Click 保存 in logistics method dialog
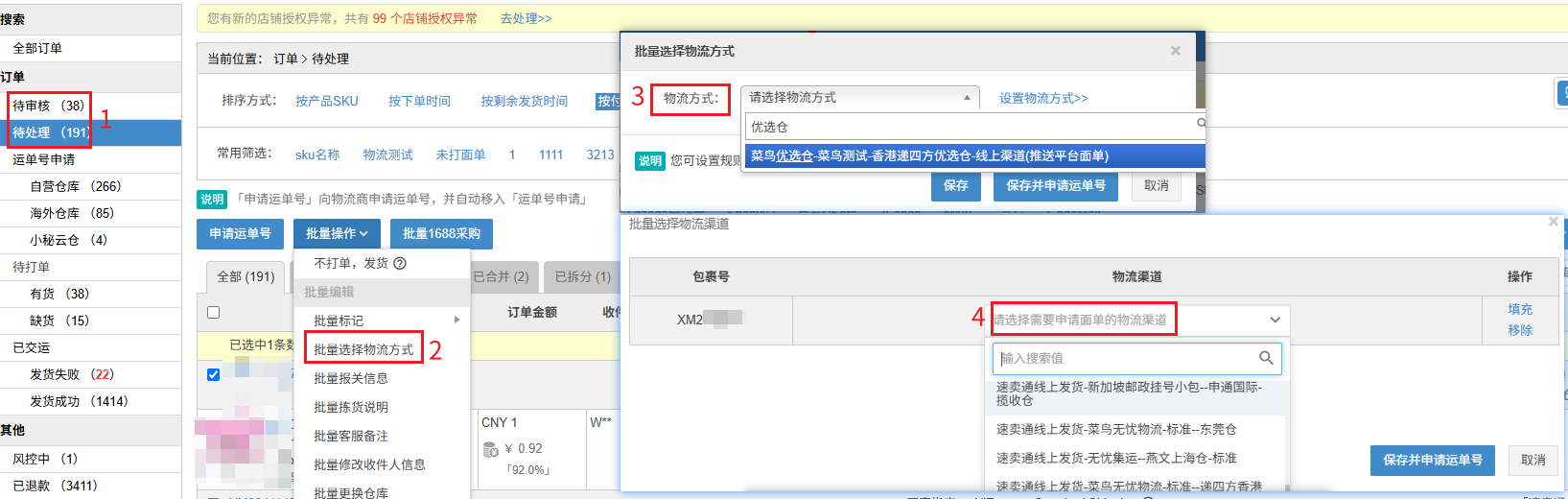1568x499 pixels. pos(956,185)
